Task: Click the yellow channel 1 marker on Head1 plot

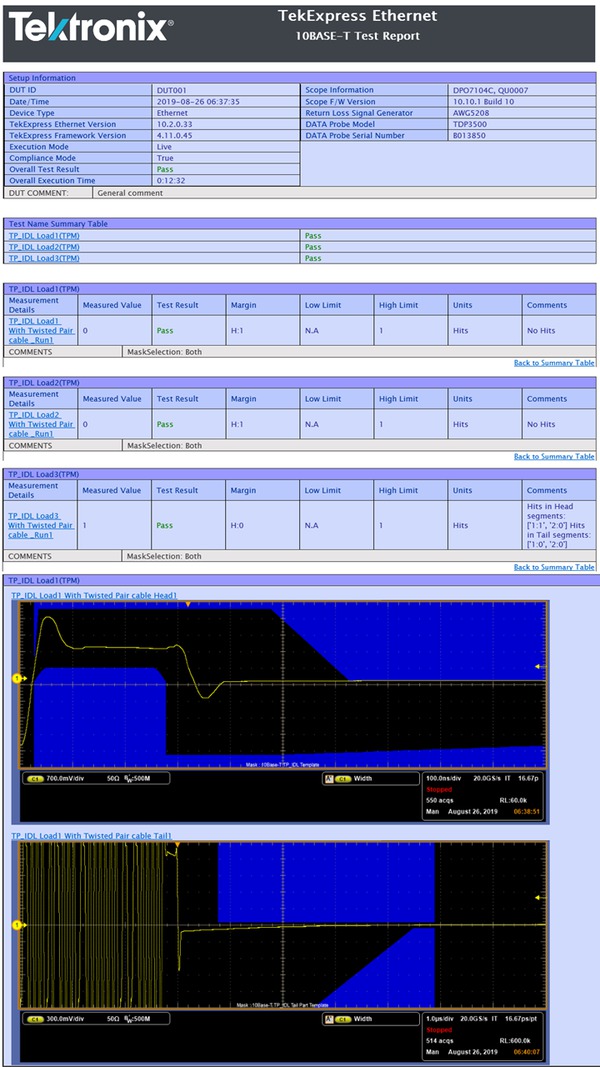Action: point(16,679)
